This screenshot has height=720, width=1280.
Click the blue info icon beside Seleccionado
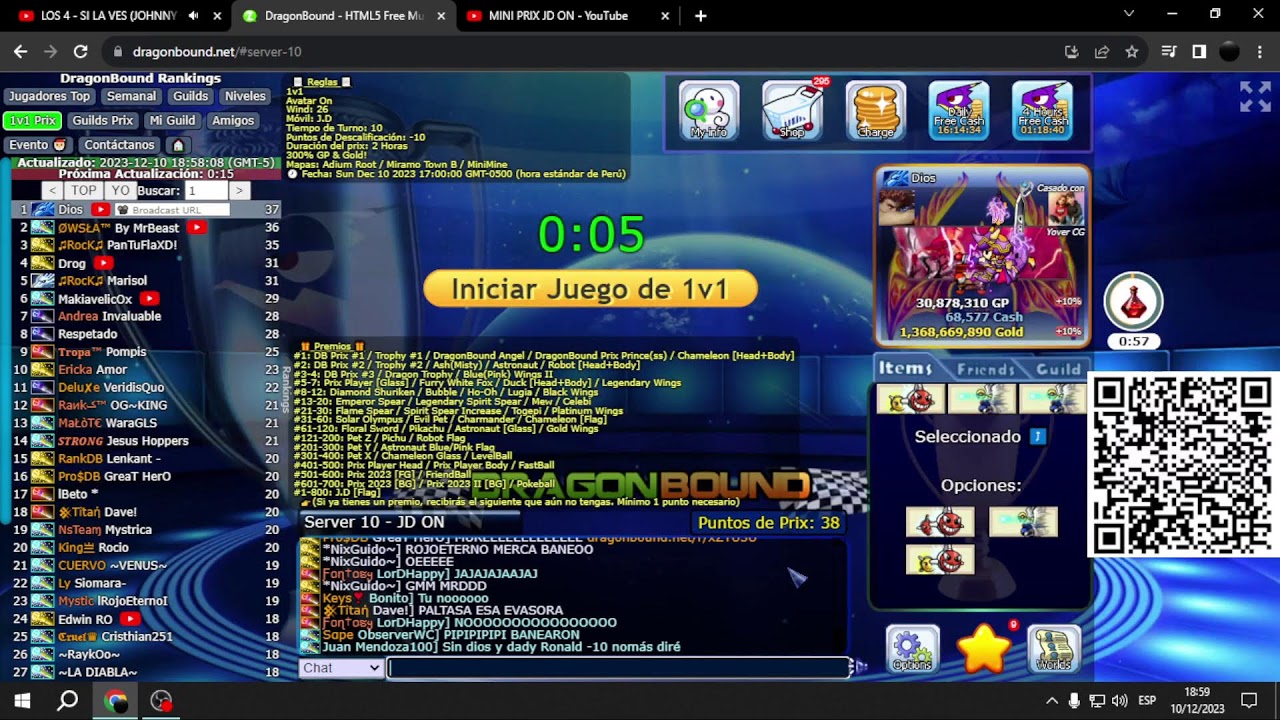pyautogui.click(x=1037, y=436)
